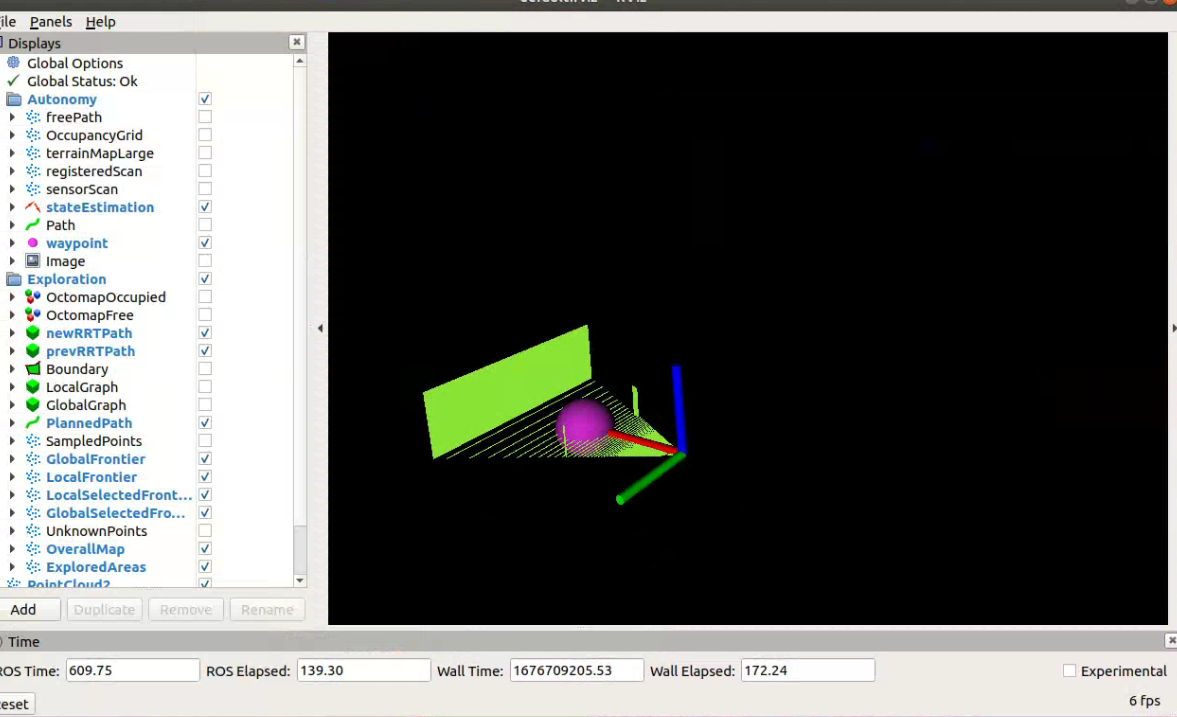Image resolution: width=1177 pixels, height=717 pixels.
Task: Click the Image display icon
Action: (33, 261)
